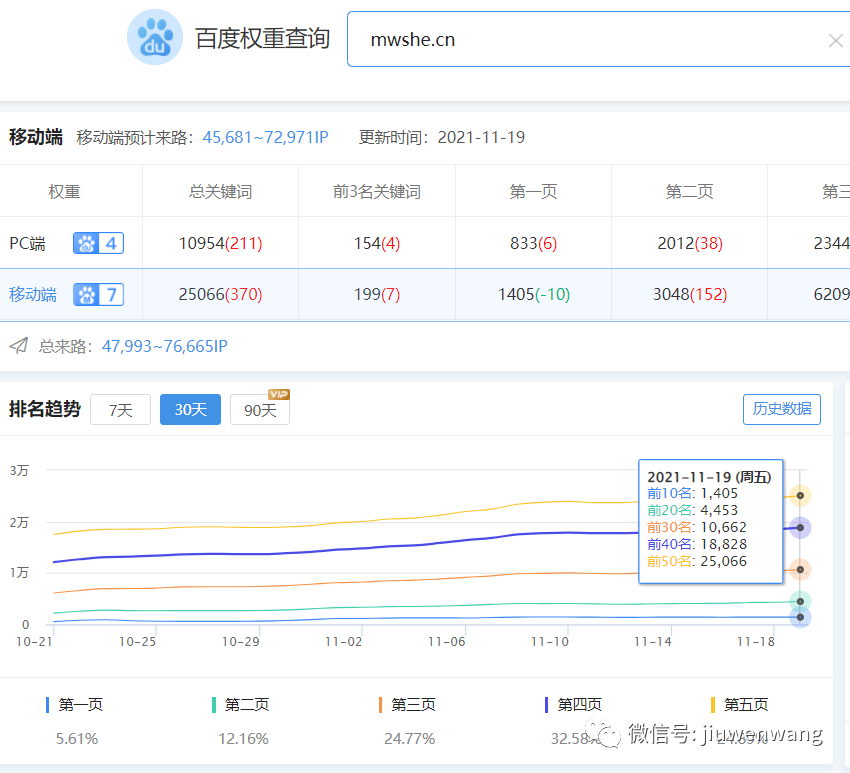The image size is (850, 773).
Task: Click the green 前20名 data point on chart
Action: (x=800, y=601)
